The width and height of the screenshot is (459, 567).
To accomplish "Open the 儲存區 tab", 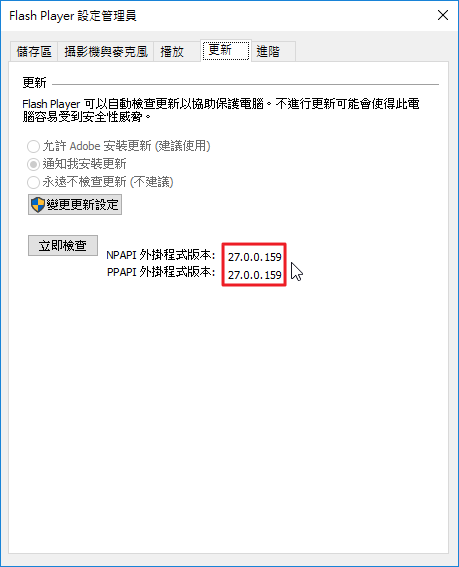I will tap(34, 52).
